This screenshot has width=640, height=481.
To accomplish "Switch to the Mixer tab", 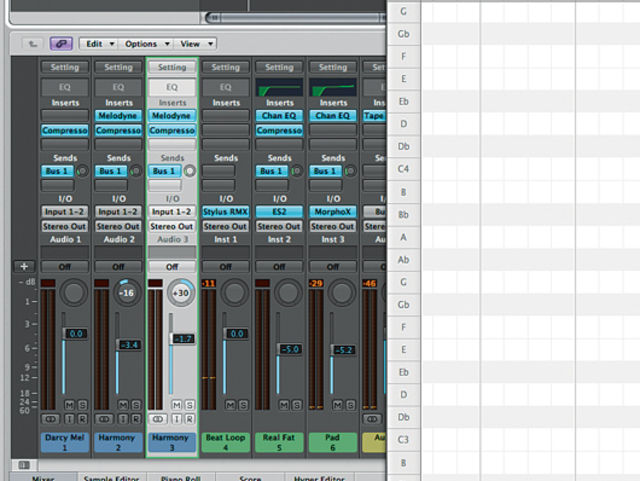I will pos(43,477).
